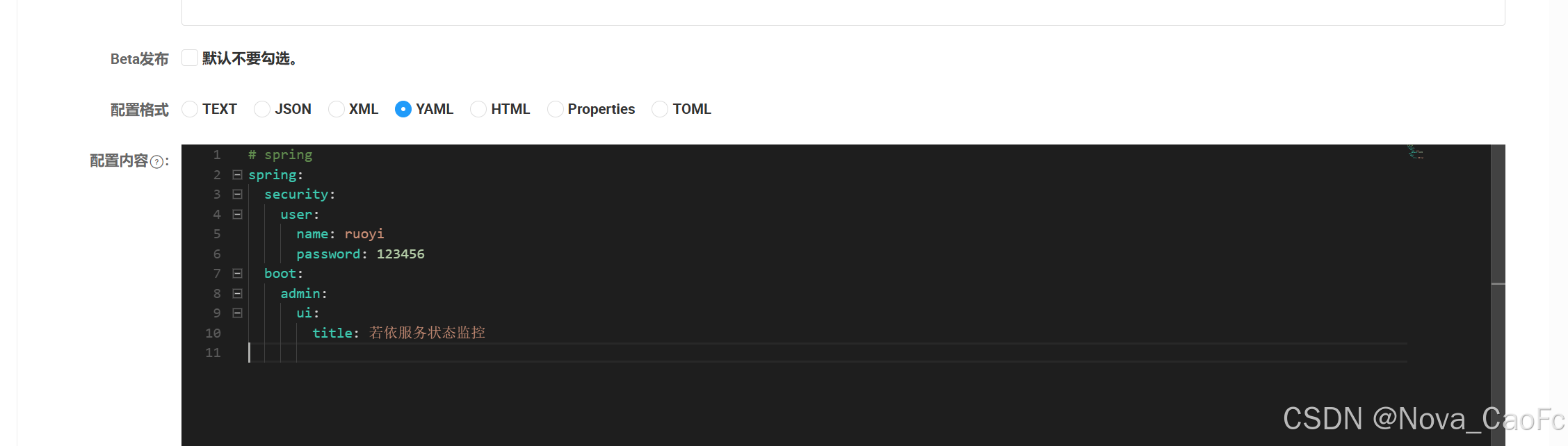The width and height of the screenshot is (1568, 446).
Task: Select the TEXT format radio button
Action: [x=190, y=109]
